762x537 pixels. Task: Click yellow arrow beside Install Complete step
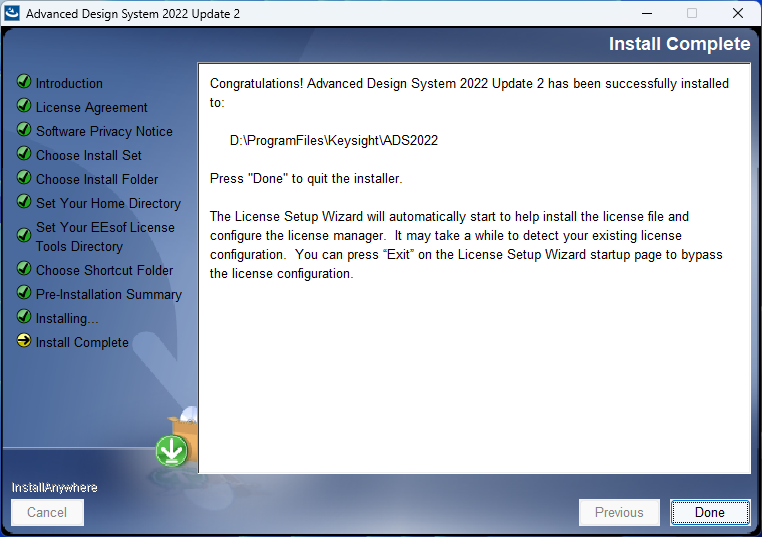coord(24,341)
